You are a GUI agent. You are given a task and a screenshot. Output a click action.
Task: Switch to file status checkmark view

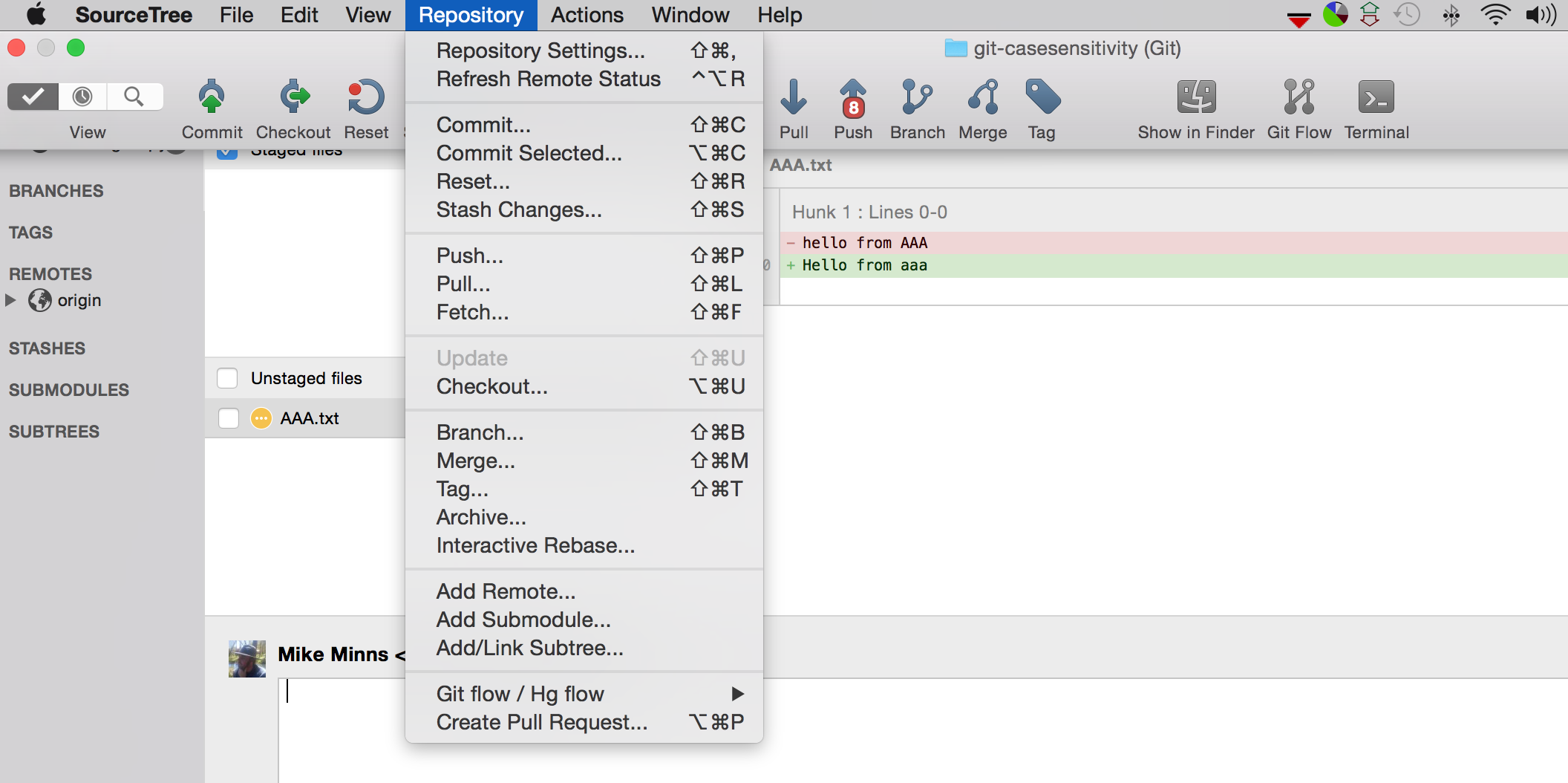point(33,97)
